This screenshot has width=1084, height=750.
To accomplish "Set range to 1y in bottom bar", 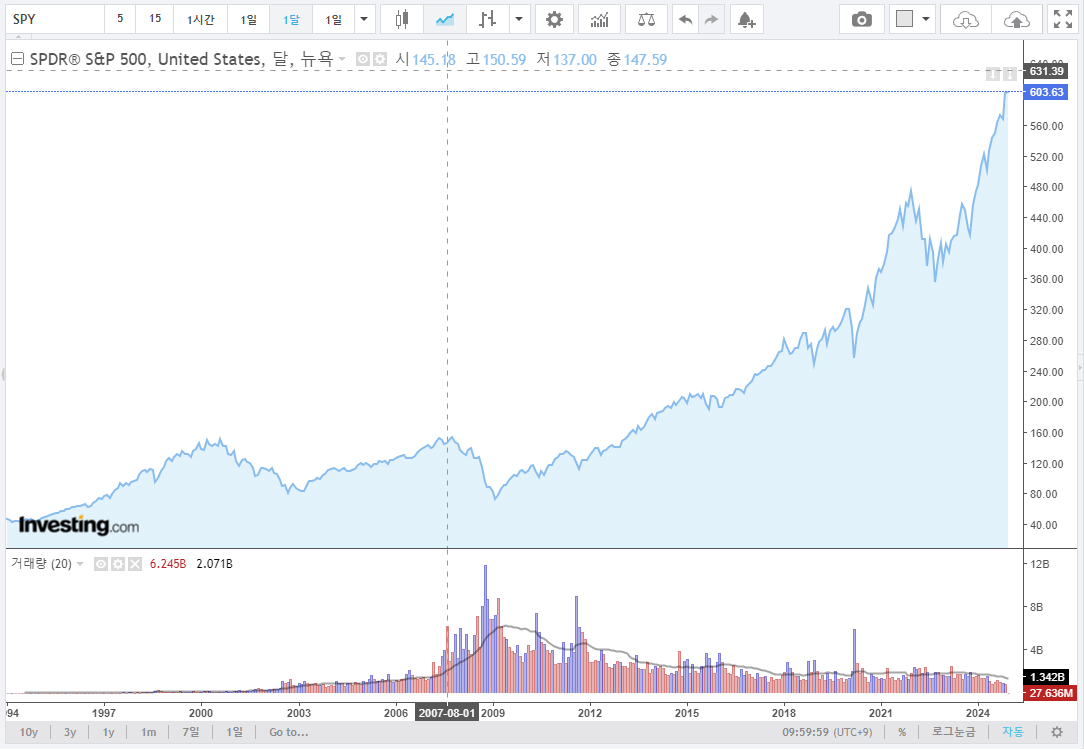I will pyautogui.click(x=109, y=732).
